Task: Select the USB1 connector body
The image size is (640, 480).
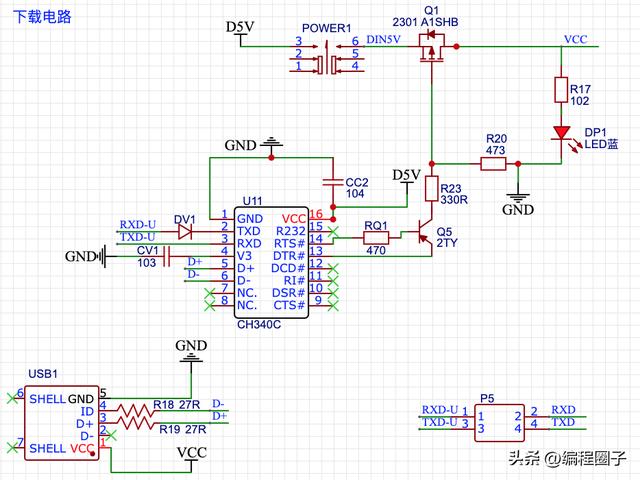Action: (62, 423)
